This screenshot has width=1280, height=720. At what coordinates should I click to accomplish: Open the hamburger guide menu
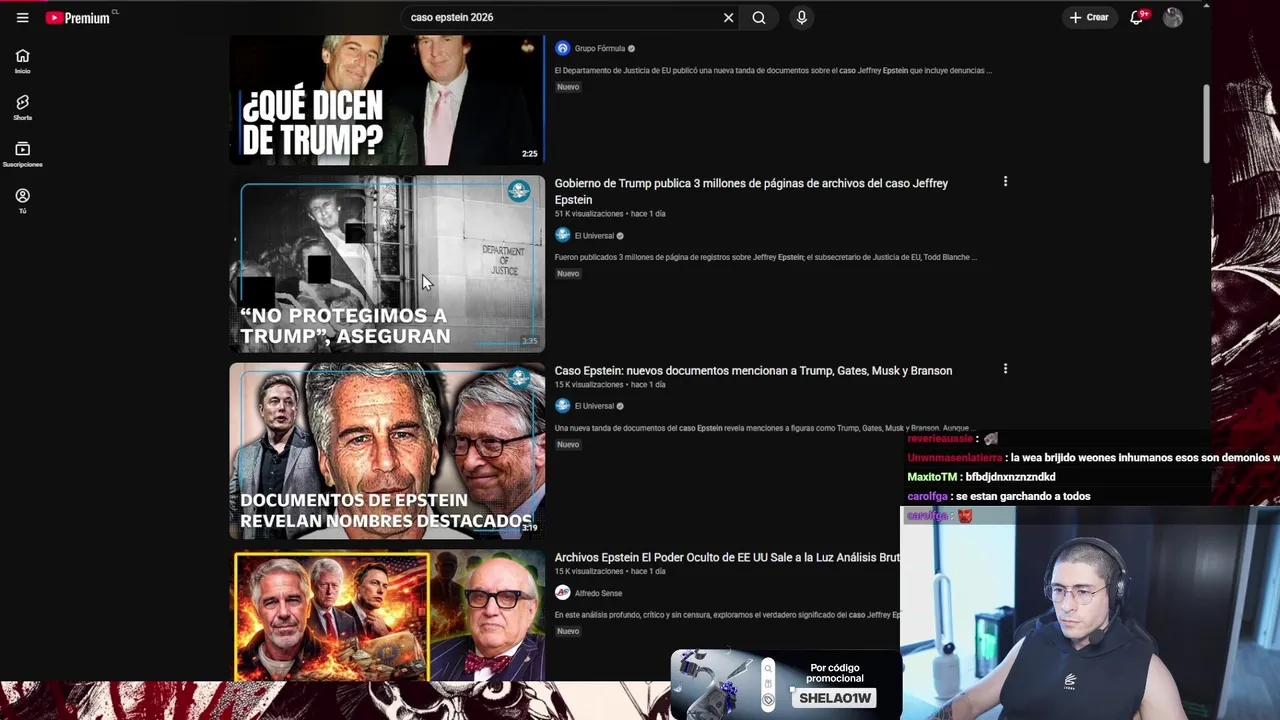coord(22,17)
